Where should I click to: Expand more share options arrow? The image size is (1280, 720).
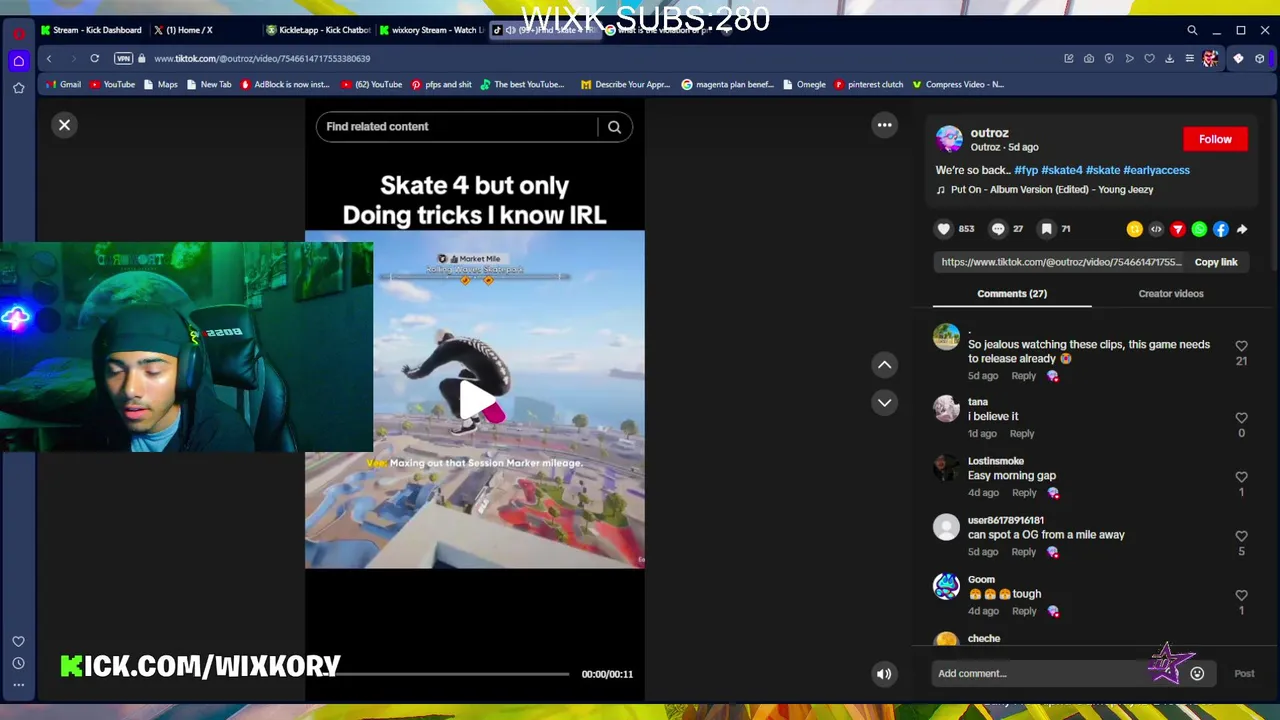(1242, 229)
